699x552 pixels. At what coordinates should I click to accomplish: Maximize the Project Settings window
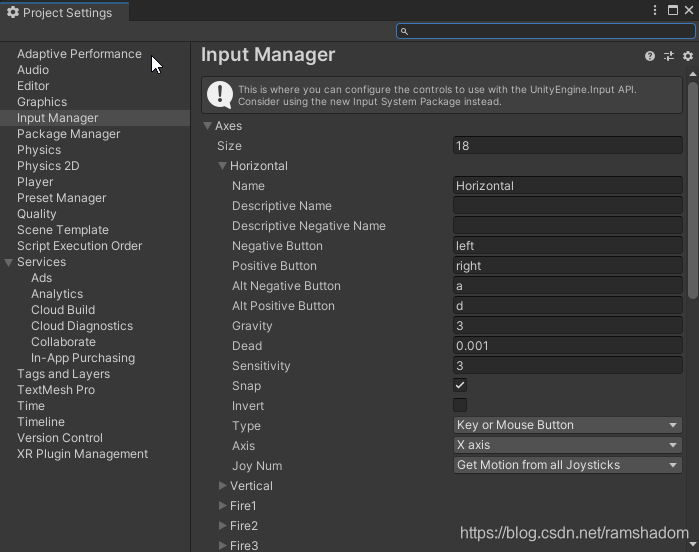pyautogui.click(x=673, y=11)
